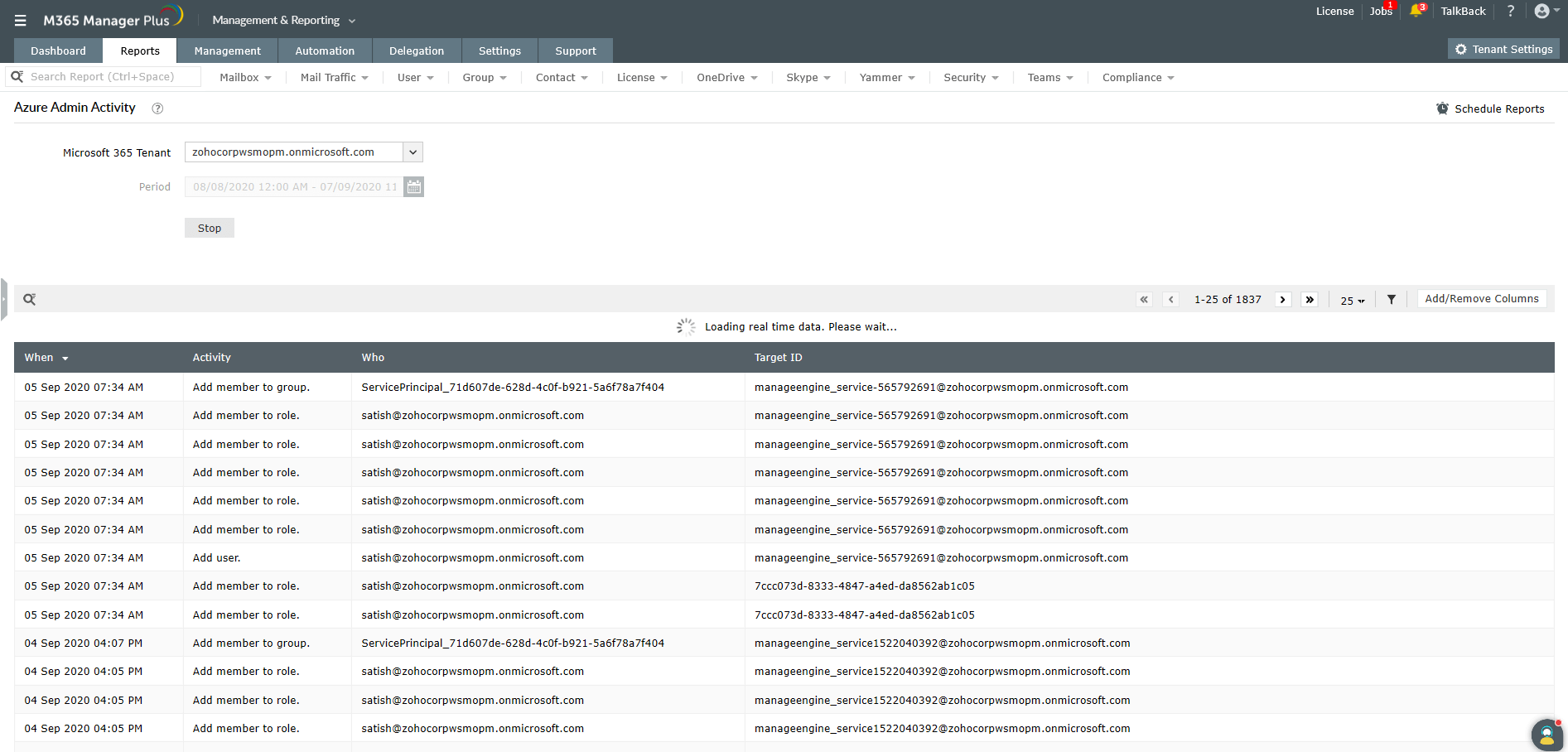Click the Tenant Settings gear button

pos(1503,49)
